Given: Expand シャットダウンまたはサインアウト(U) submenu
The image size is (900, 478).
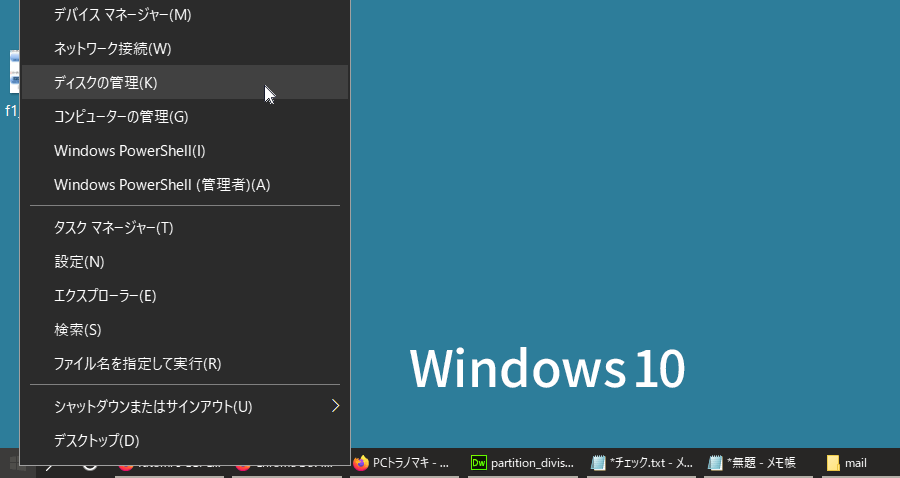Looking at the screenshot, I should [185, 407].
